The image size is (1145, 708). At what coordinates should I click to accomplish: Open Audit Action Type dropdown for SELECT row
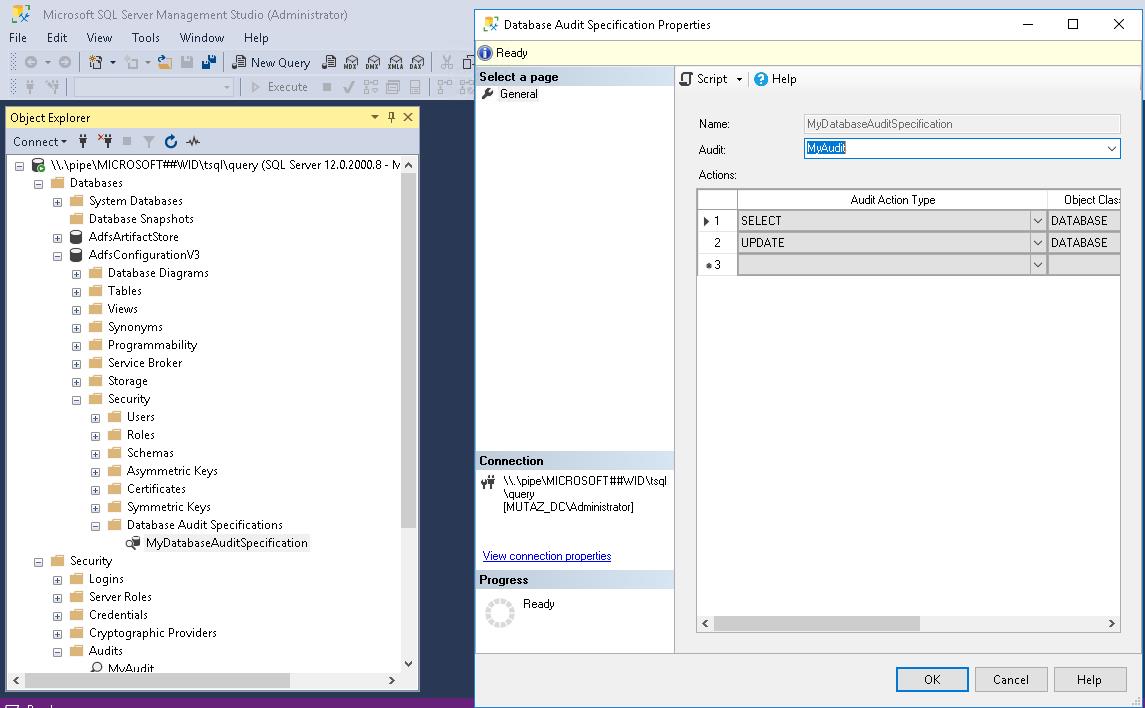pyautogui.click(x=1038, y=220)
